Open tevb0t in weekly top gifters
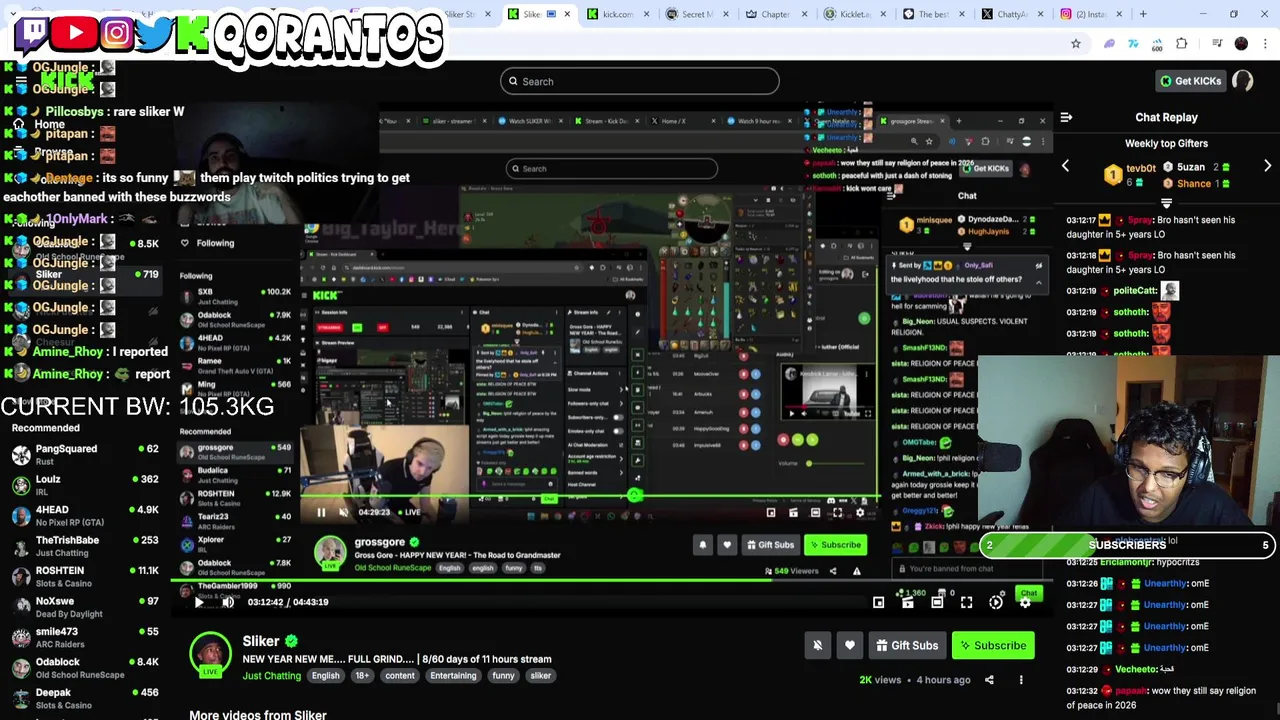 [1141, 168]
